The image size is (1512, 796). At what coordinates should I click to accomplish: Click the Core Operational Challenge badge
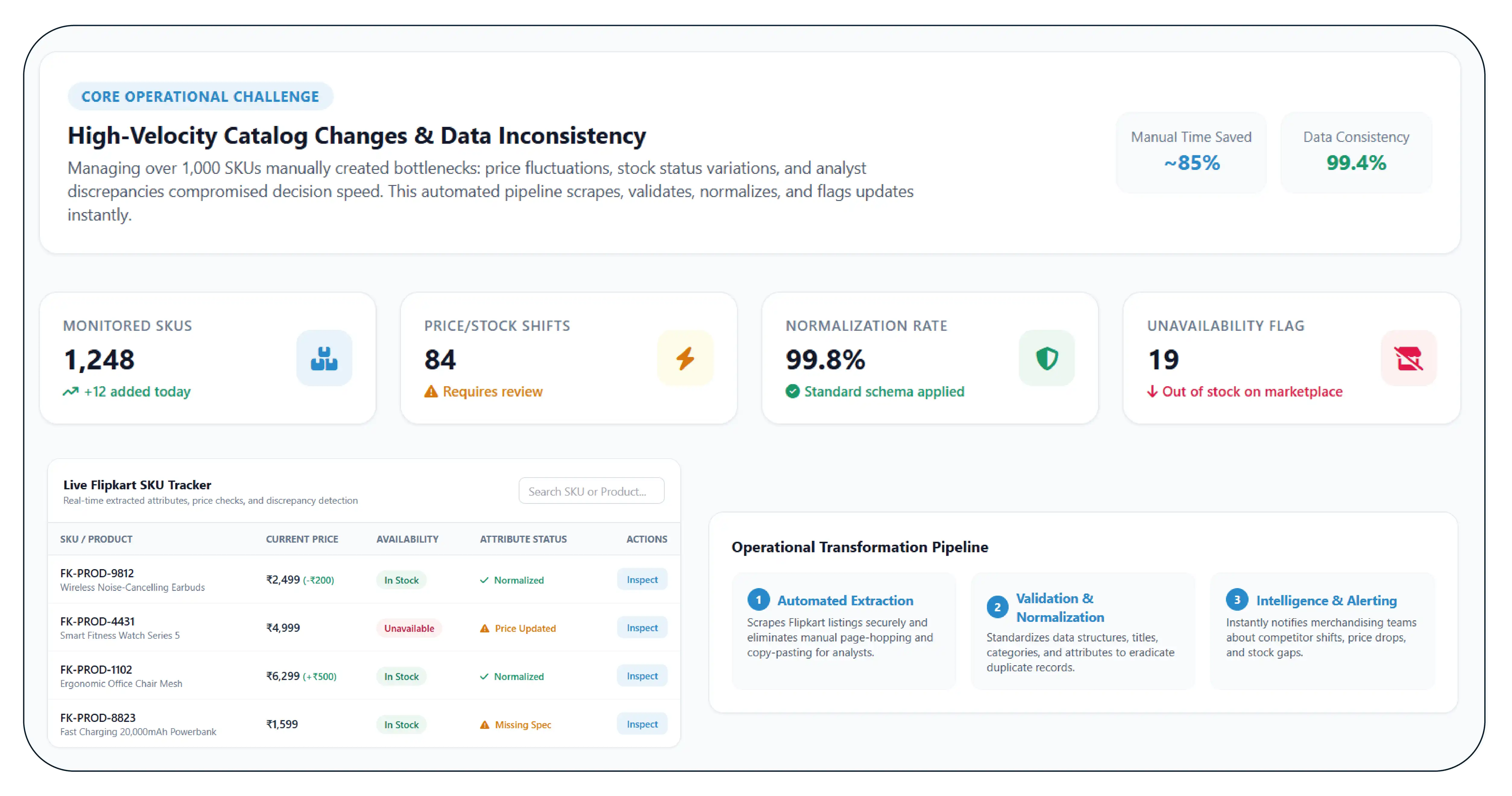(x=200, y=96)
